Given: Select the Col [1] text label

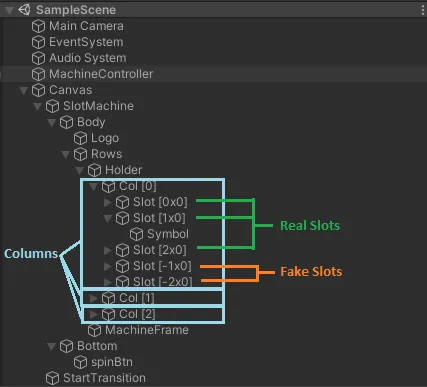Looking at the screenshot, I should pos(137,298).
